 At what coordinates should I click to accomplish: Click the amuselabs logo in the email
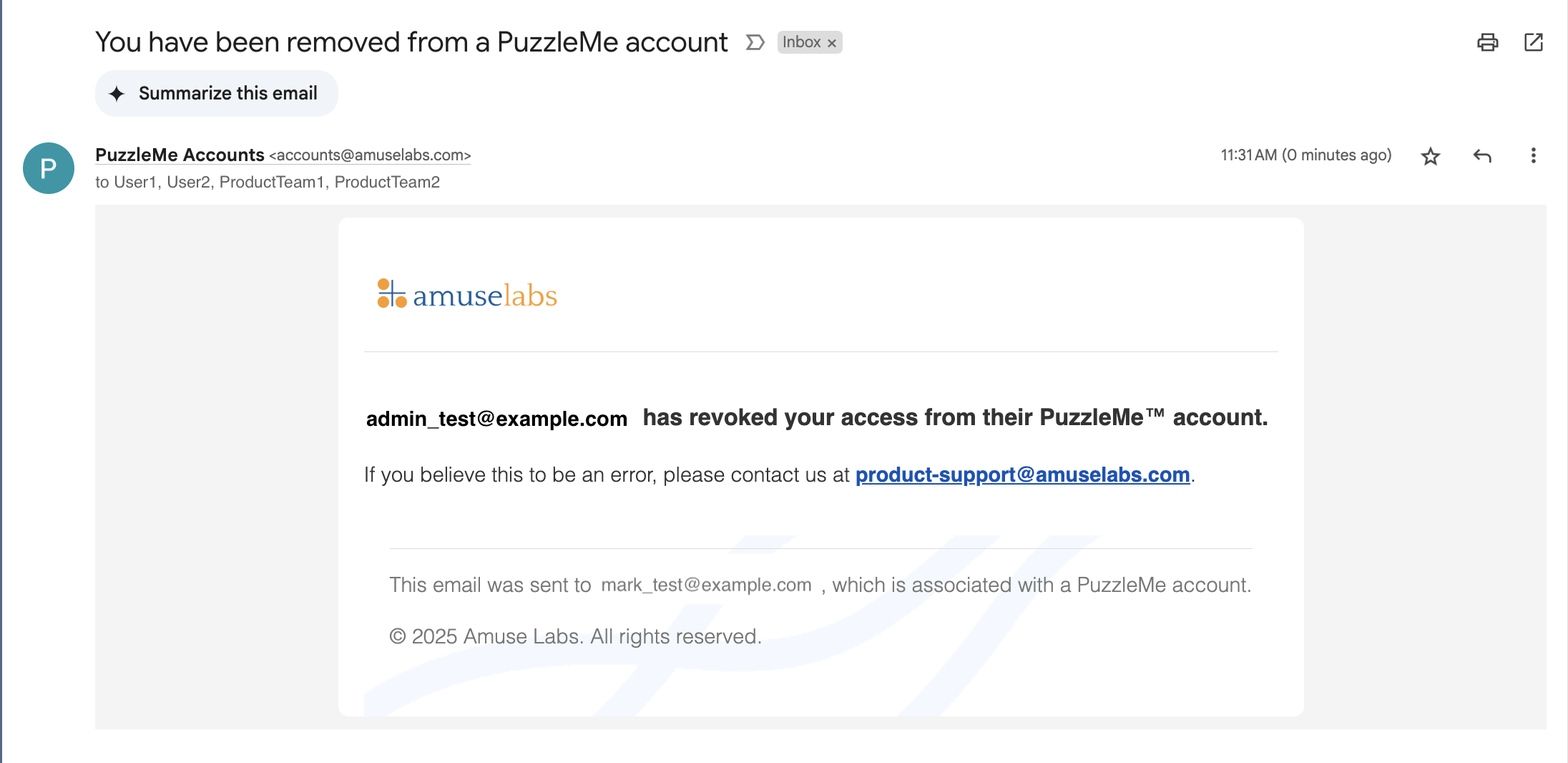467,295
